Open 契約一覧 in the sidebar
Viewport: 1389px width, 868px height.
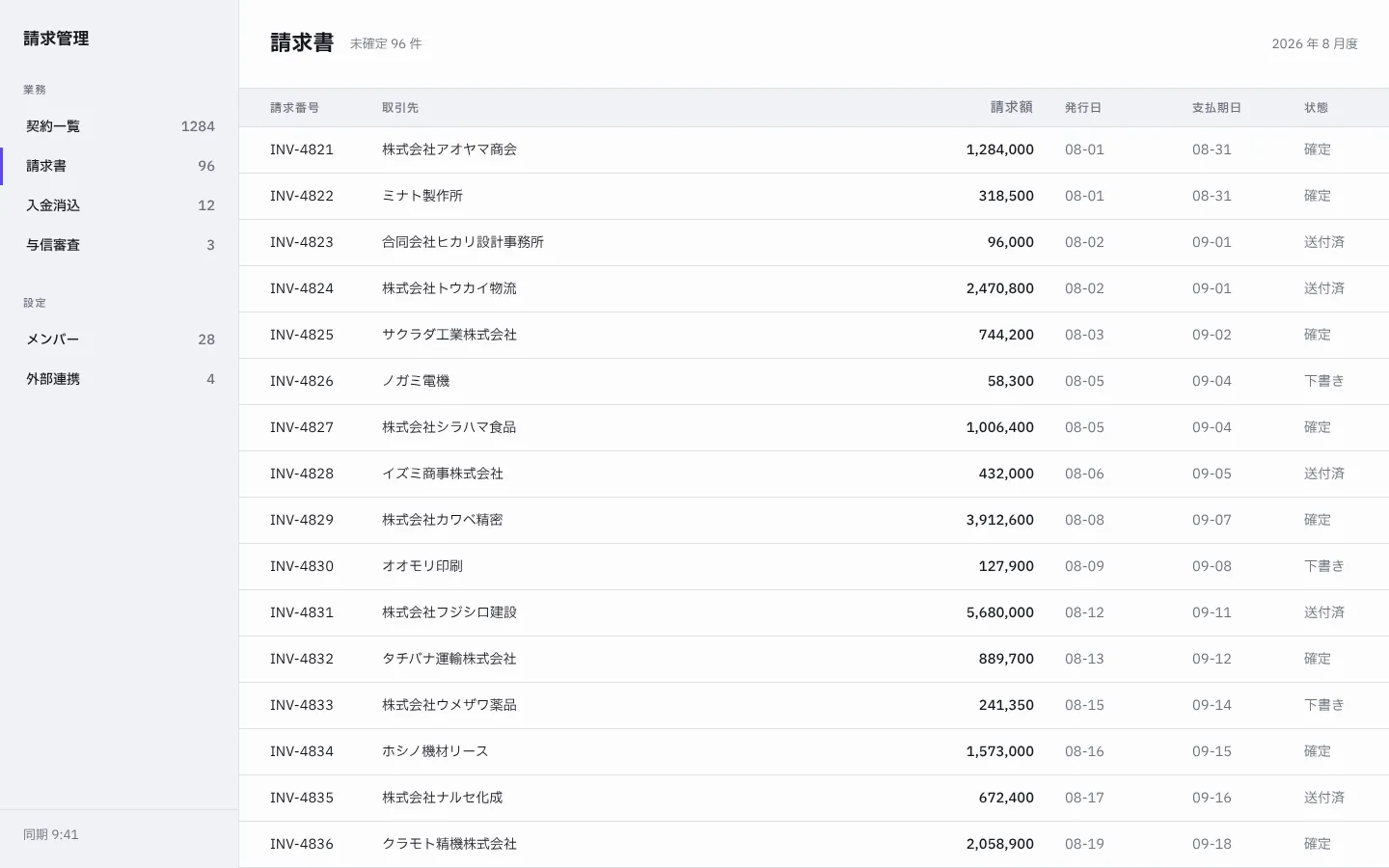(120, 126)
